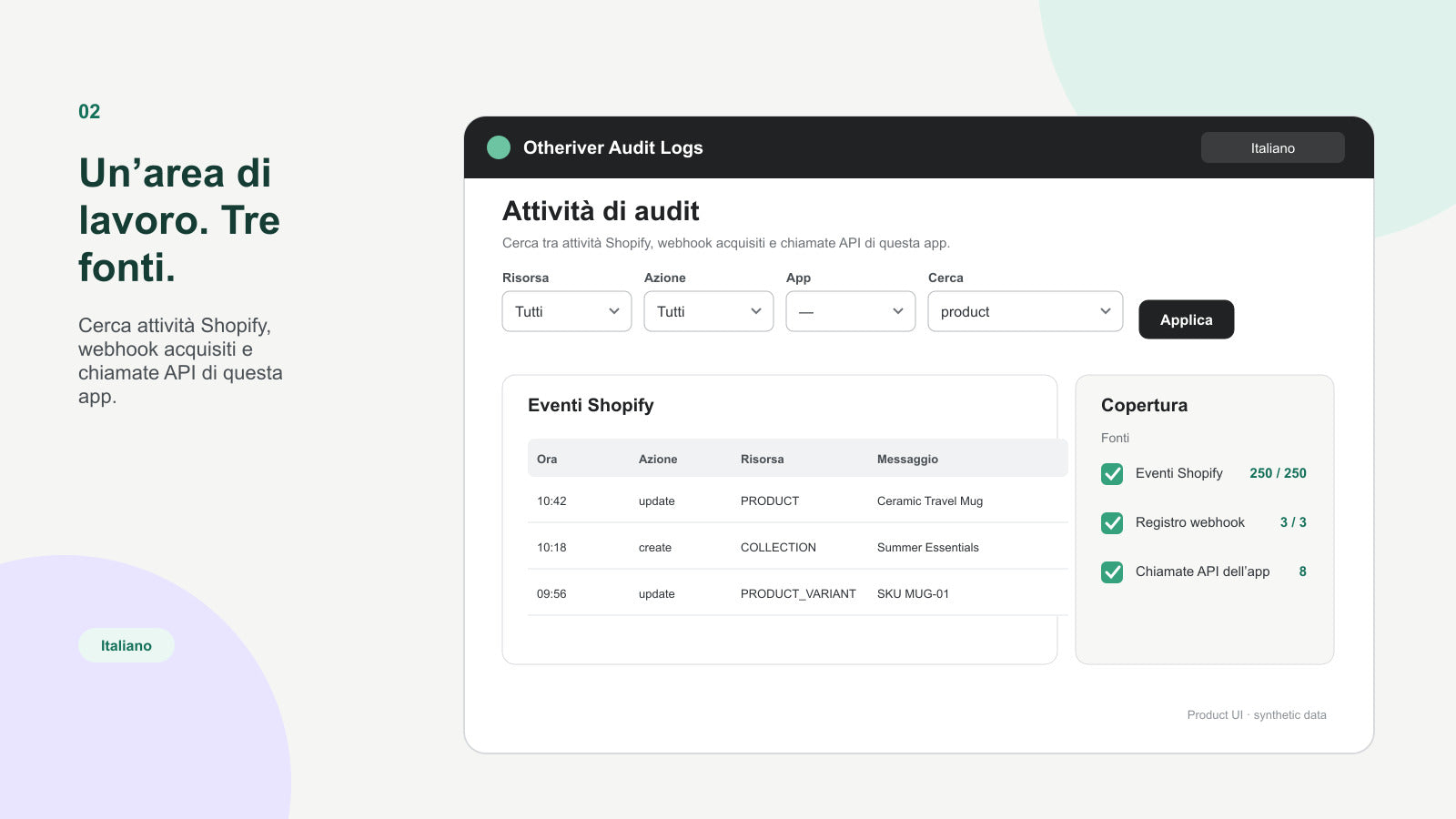
Task: Click the 3 / 3 webhook count
Action: coord(1293,522)
